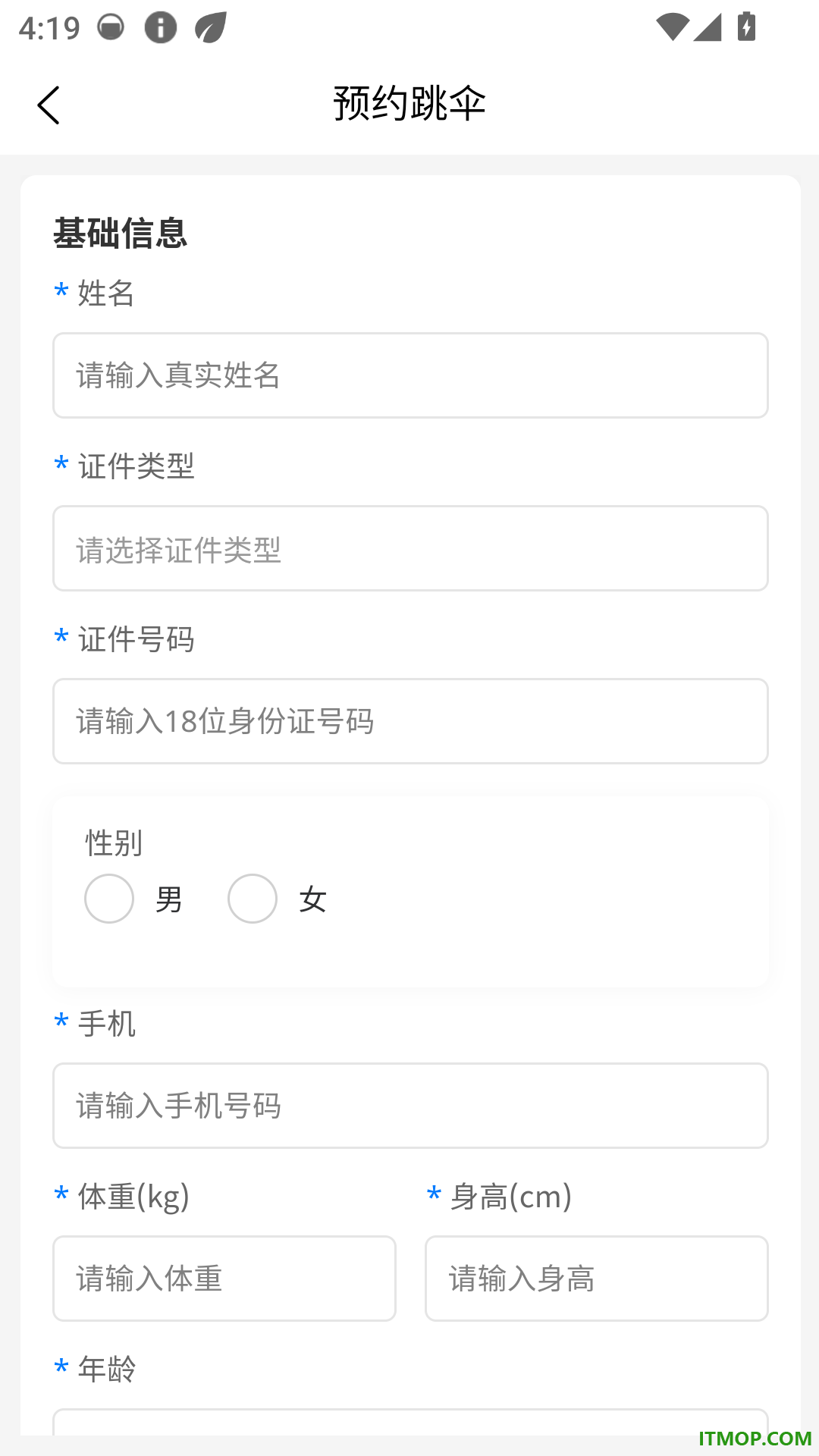Focus the 请输入手机号码 phone field
The width and height of the screenshot is (819, 1456).
pyautogui.click(x=410, y=1106)
